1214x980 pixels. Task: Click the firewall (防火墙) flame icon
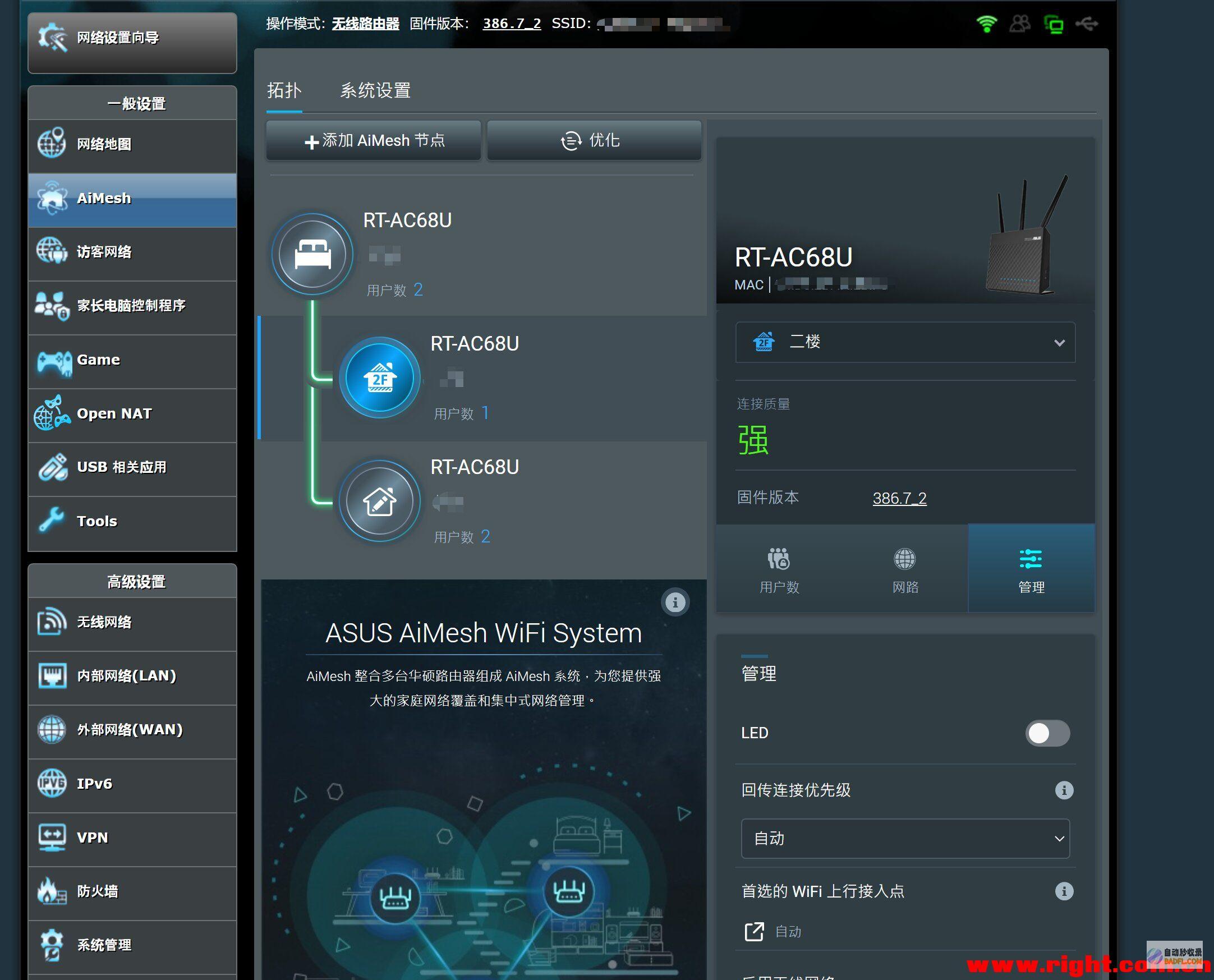tap(52, 891)
